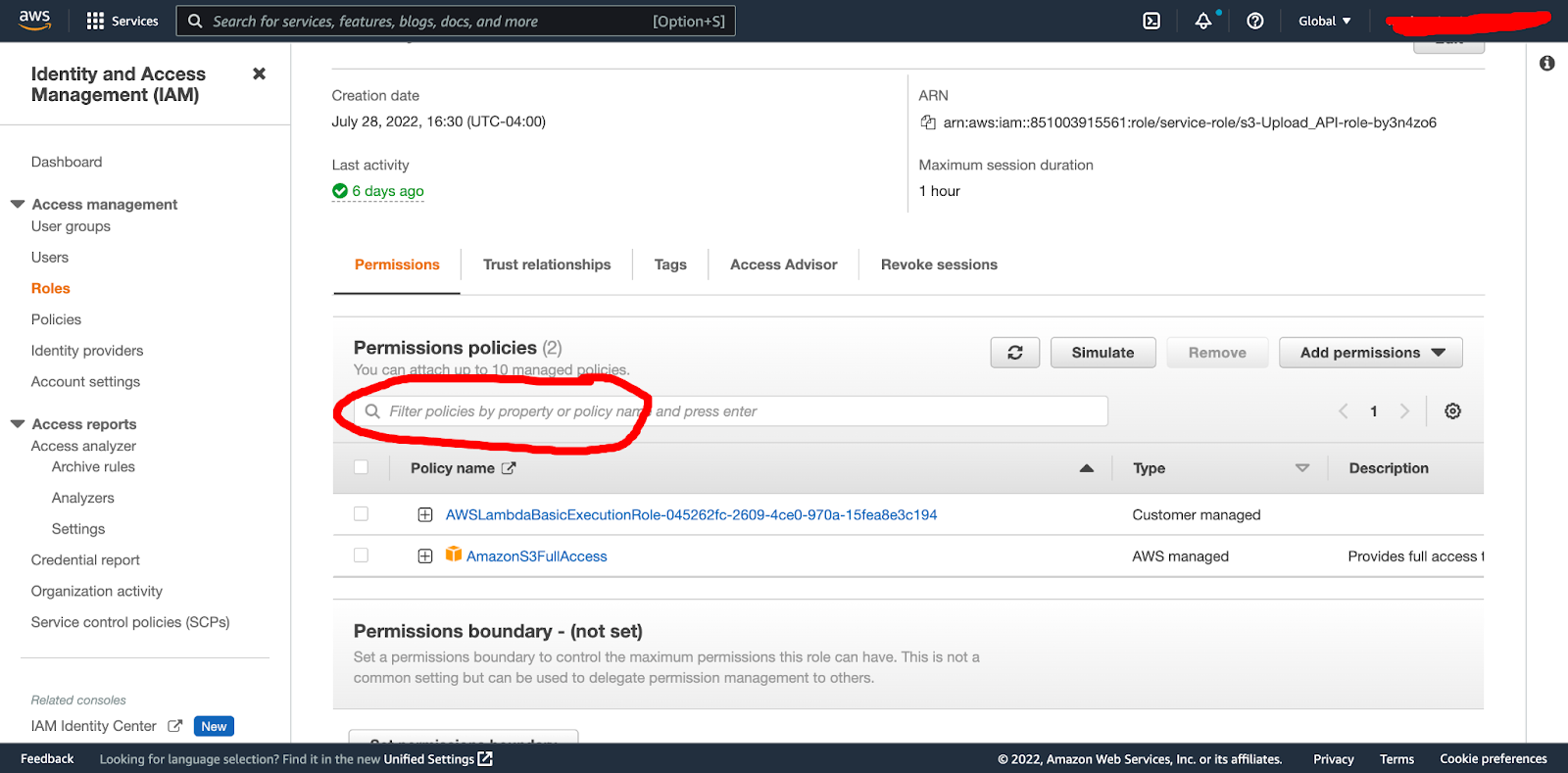Image resolution: width=1568 pixels, height=773 pixels.
Task: Open policy table preferences gear
Action: click(1453, 411)
